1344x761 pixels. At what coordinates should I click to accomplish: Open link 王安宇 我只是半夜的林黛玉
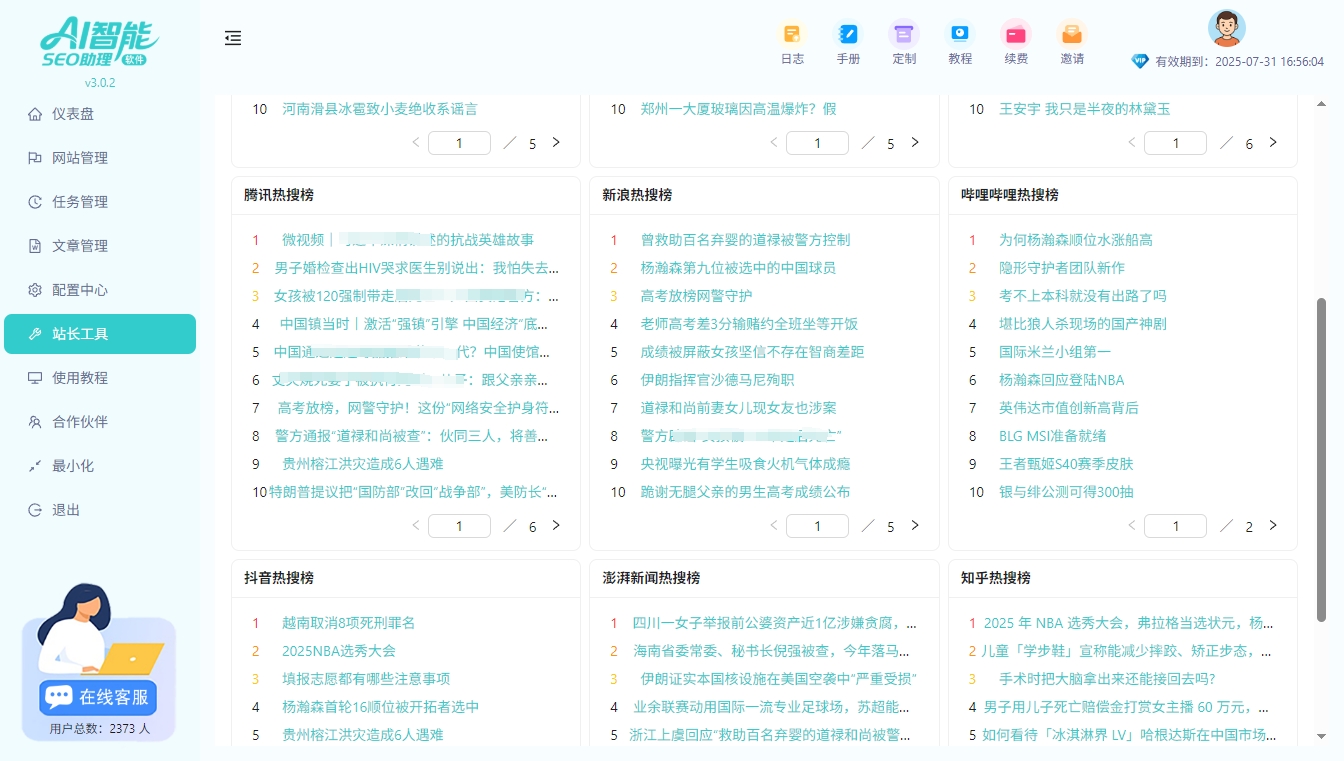pyautogui.click(x=1084, y=109)
